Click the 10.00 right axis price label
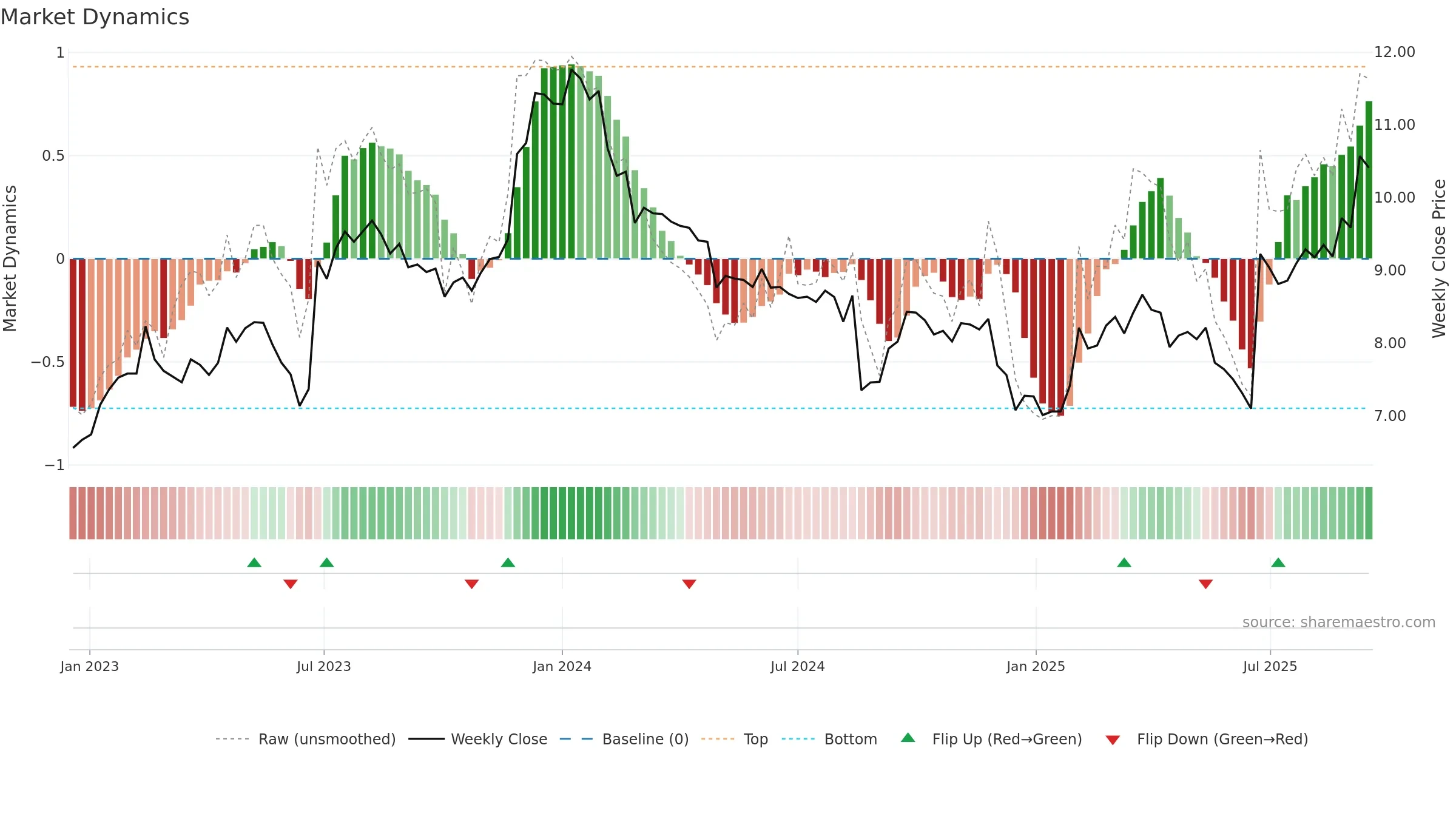 click(1395, 198)
